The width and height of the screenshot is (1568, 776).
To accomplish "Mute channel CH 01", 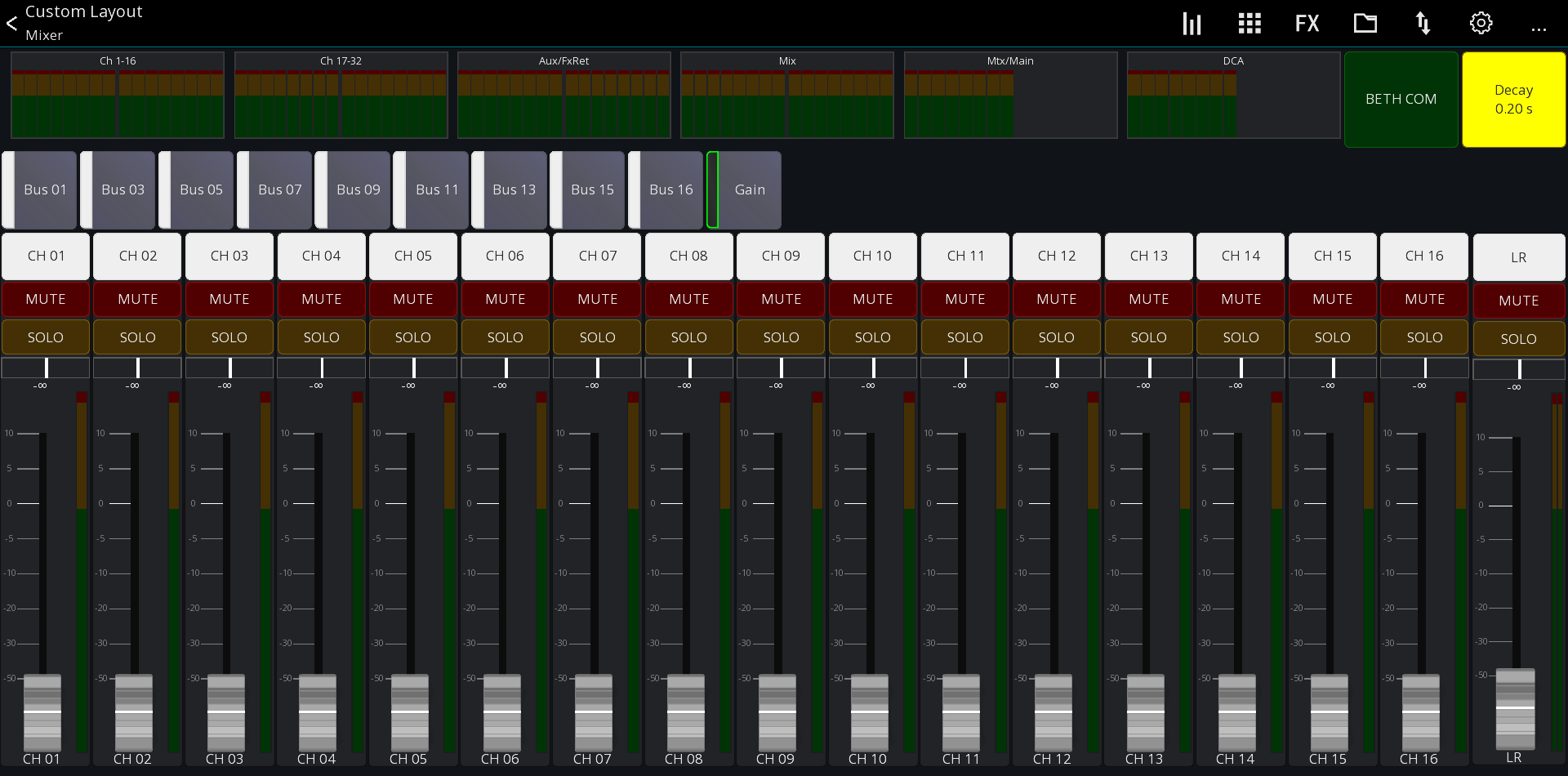I will [x=45, y=299].
